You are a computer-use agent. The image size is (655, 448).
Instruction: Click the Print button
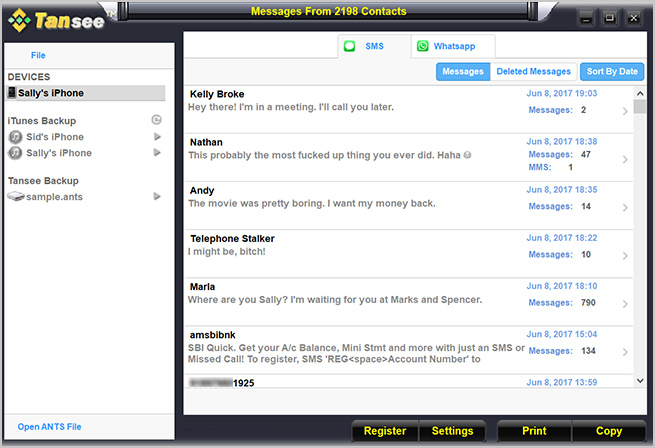click(534, 431)
